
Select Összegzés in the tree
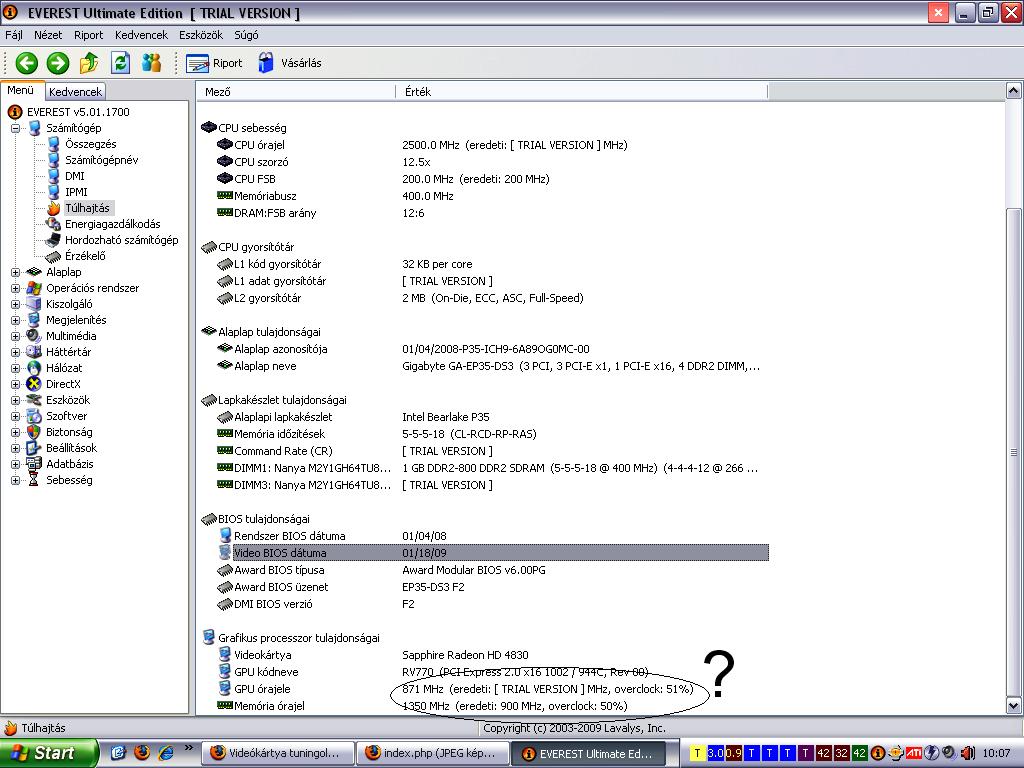[x=90, y=144]
